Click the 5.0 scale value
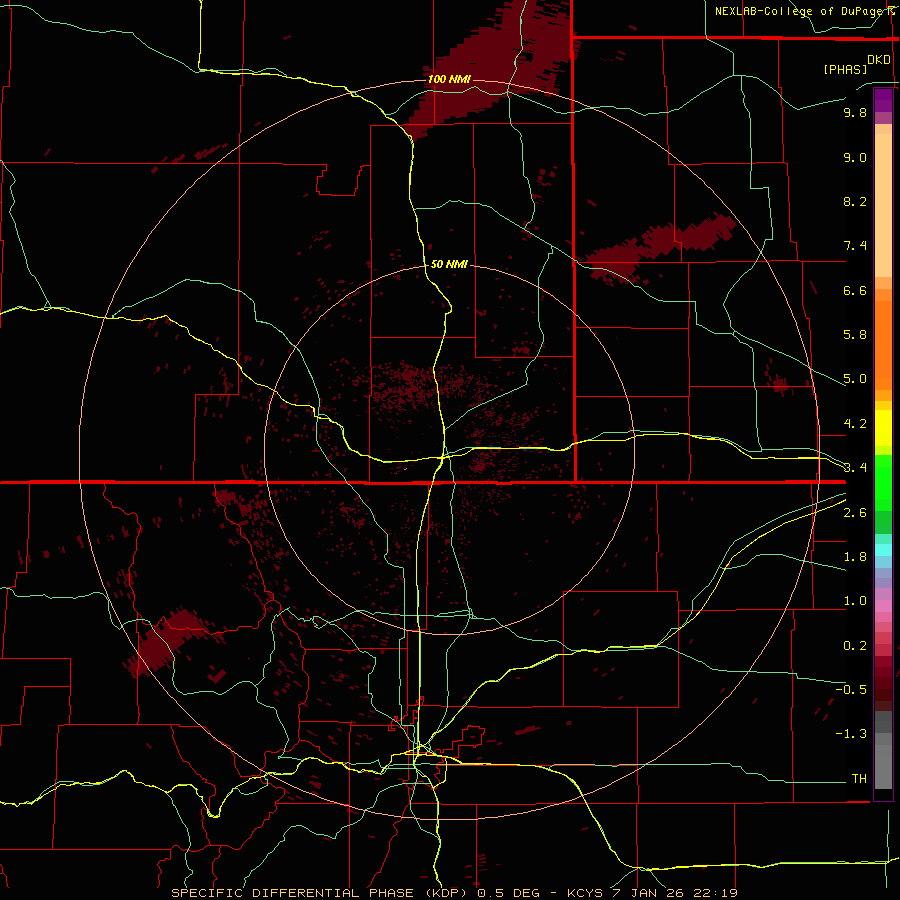 (x=855, y=379)
